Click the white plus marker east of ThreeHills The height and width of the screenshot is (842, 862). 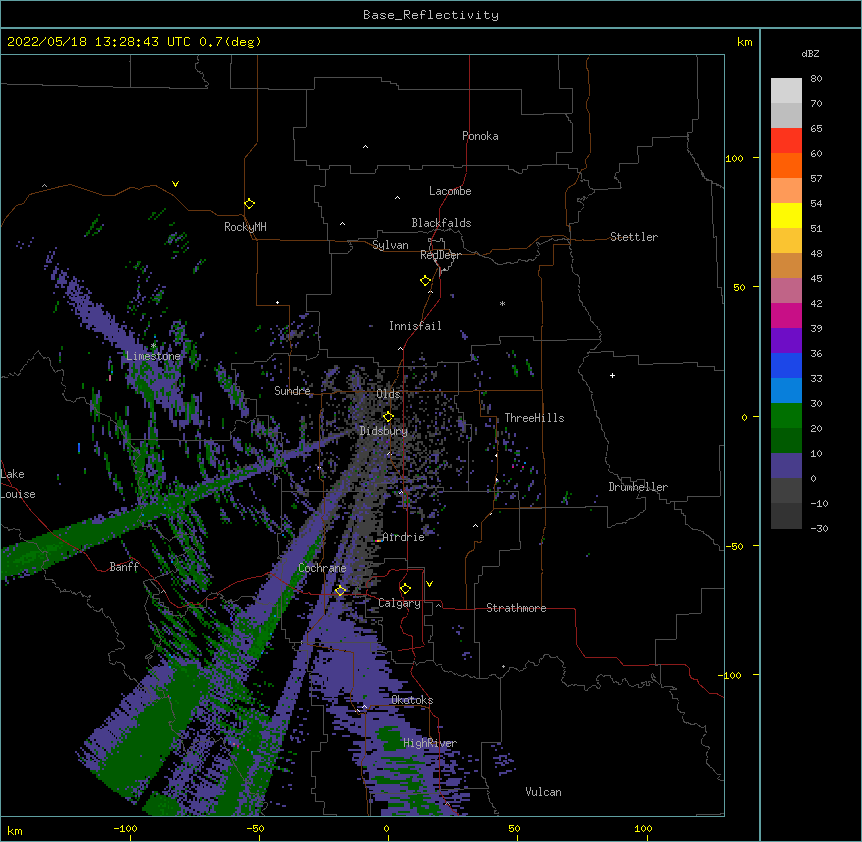(612, 375)
